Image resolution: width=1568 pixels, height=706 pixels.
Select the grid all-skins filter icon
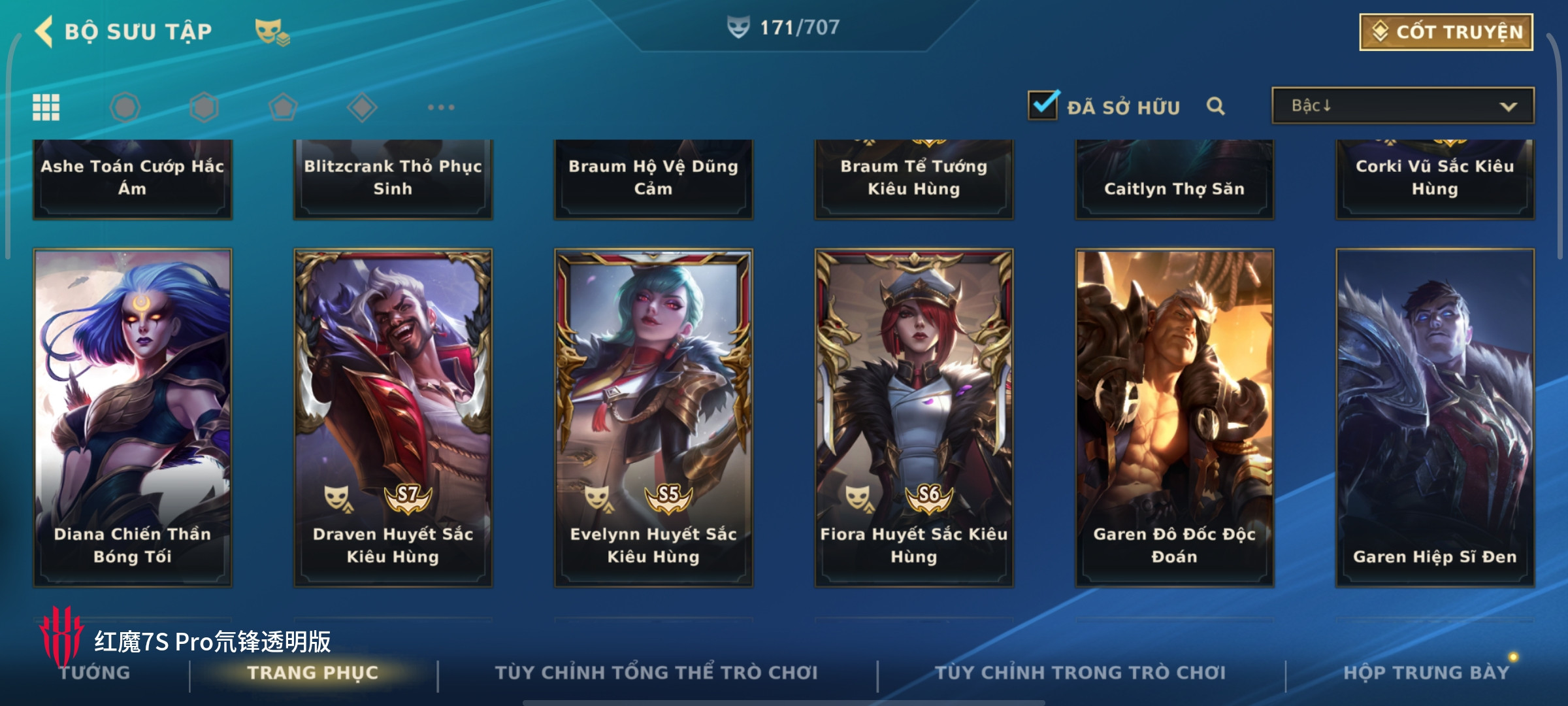(x=46, y=107)
